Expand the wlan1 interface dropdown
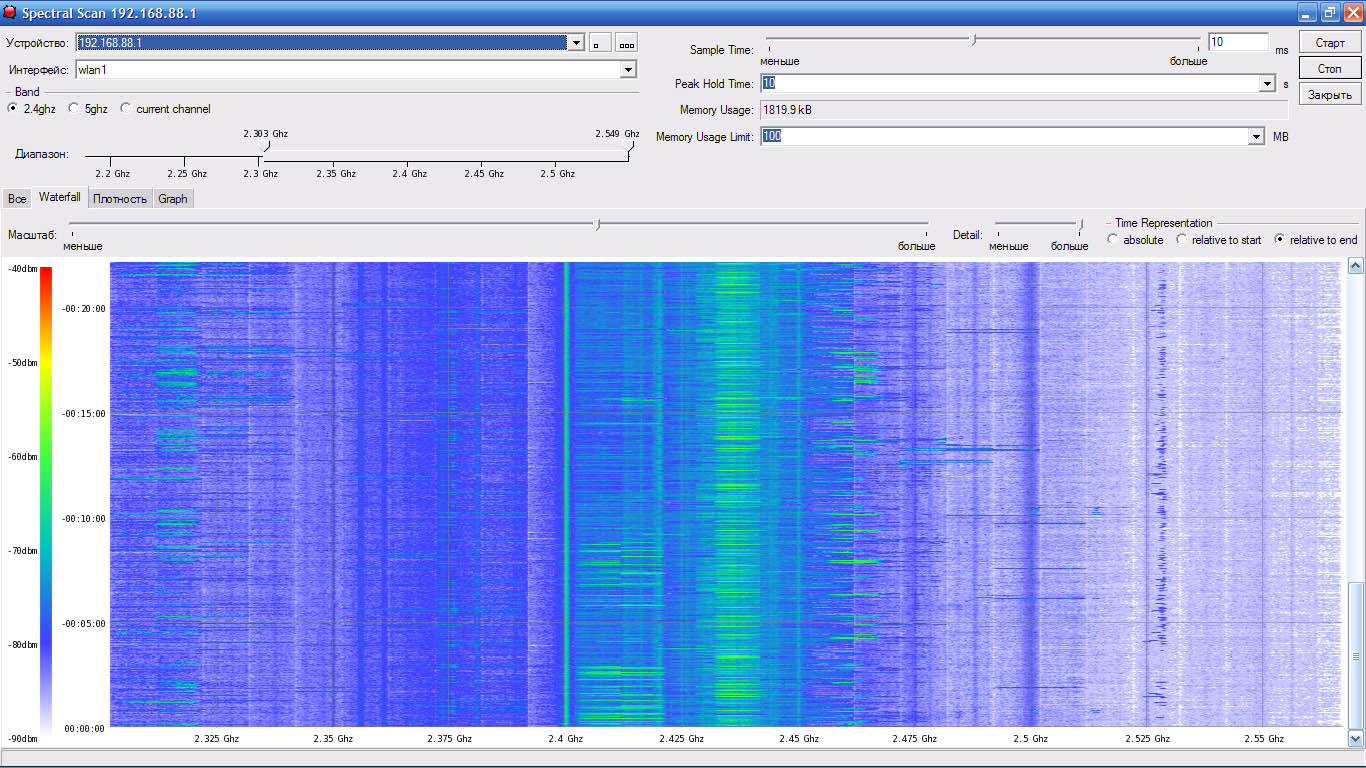 (628, 69)
